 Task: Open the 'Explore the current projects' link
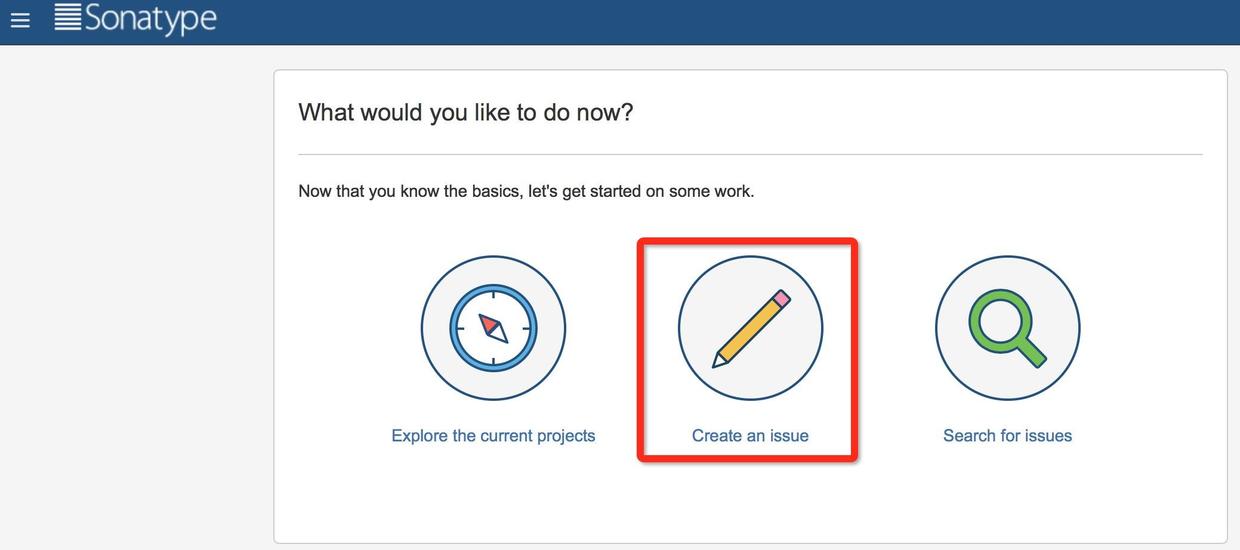click(x=493, y=436)
